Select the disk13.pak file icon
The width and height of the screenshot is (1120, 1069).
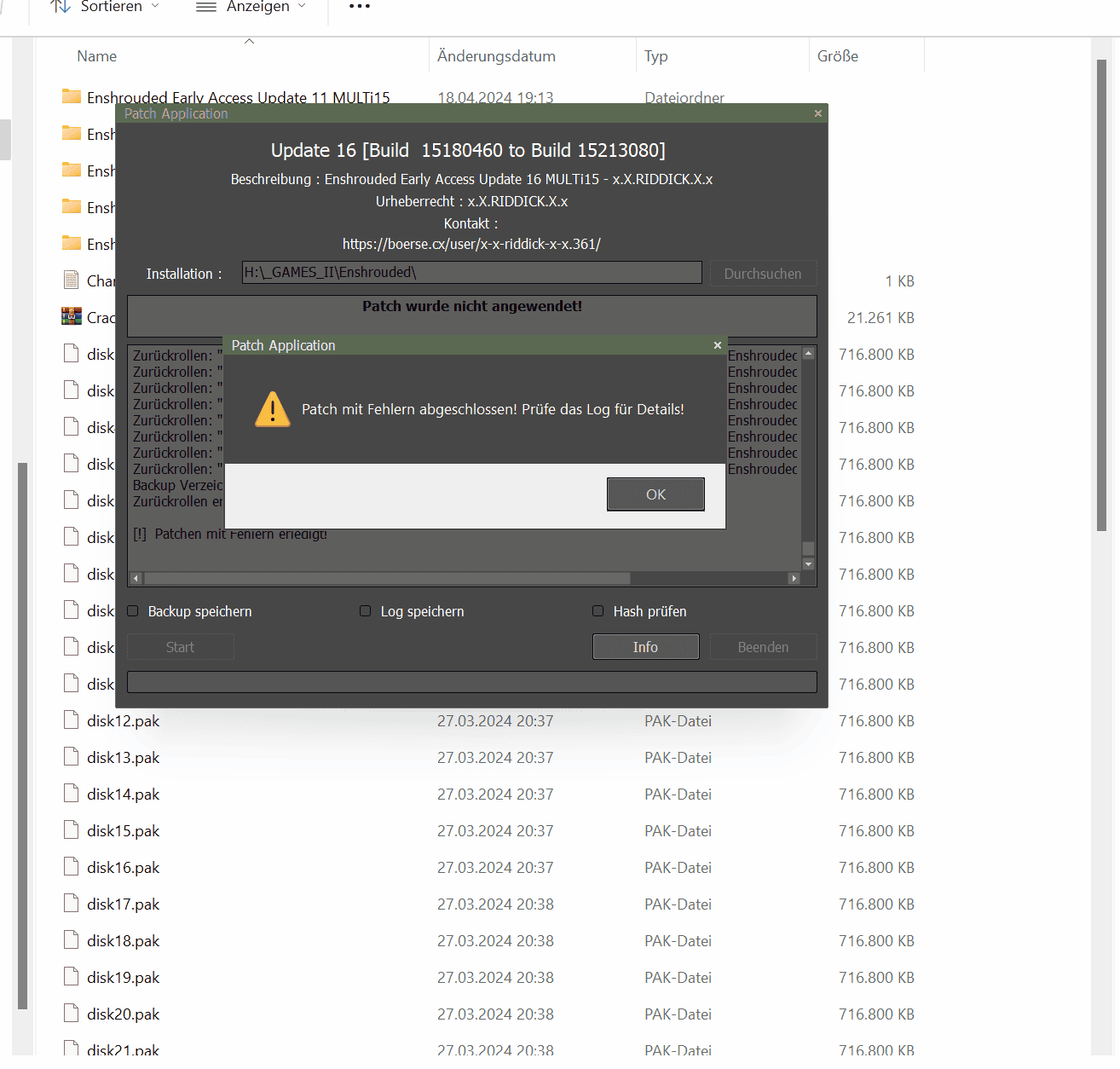click(x=72, y=757)
